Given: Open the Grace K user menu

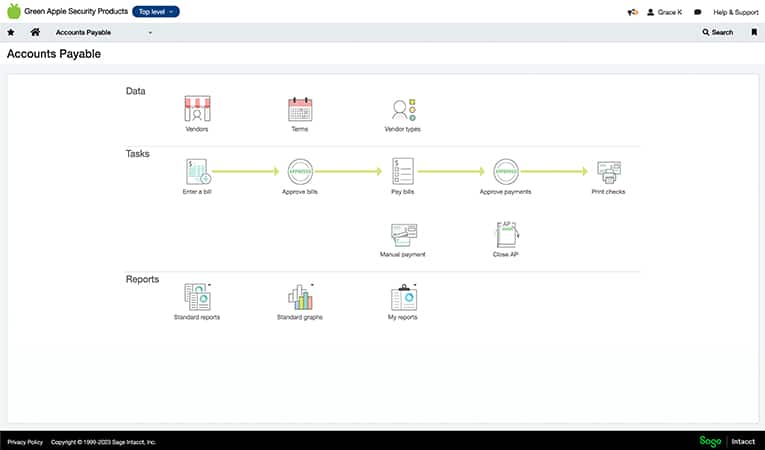Looking at the screenshot, I should coord(664,12).
